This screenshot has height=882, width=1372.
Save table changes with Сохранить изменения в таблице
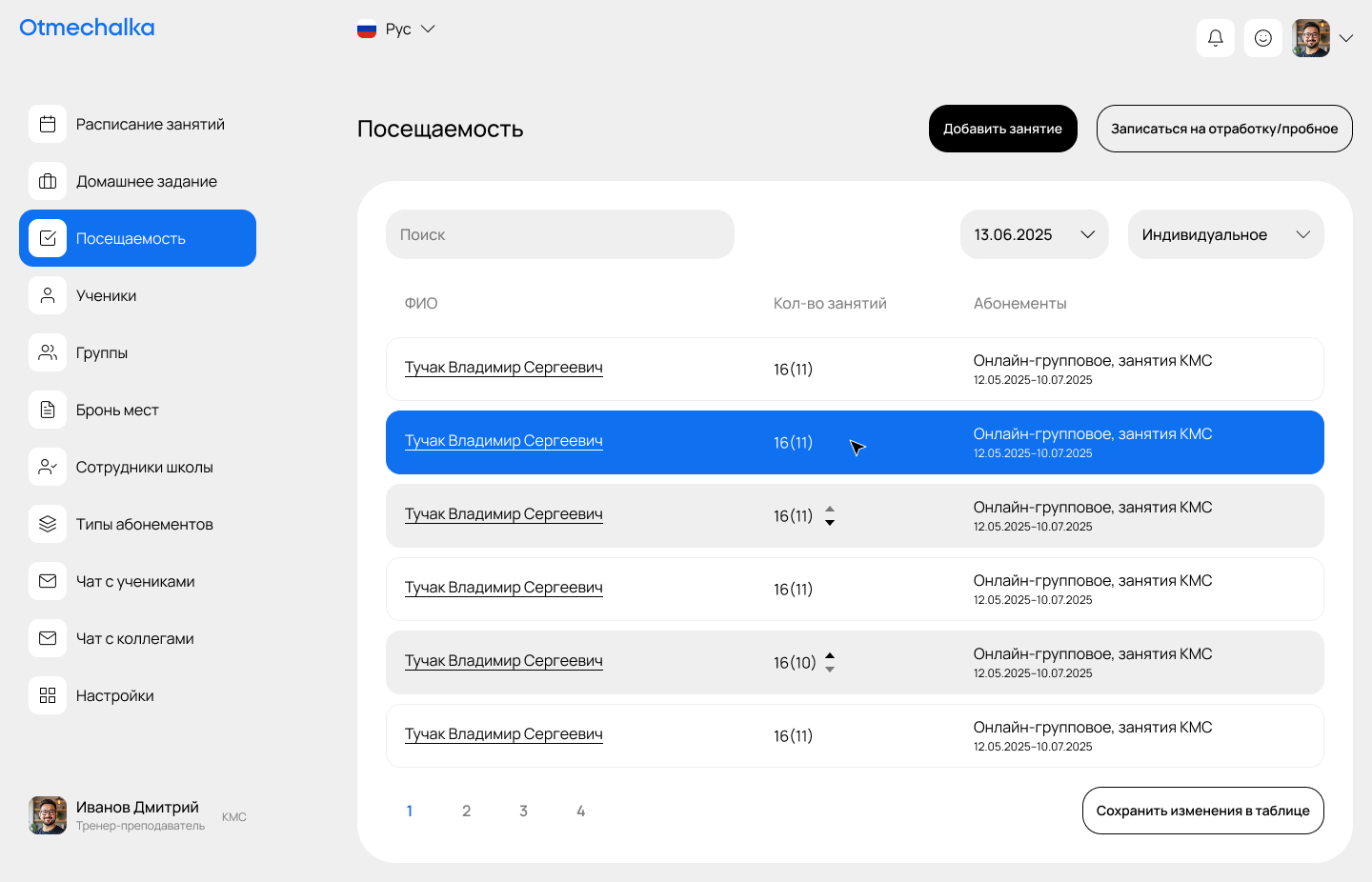click(1203, 811)
